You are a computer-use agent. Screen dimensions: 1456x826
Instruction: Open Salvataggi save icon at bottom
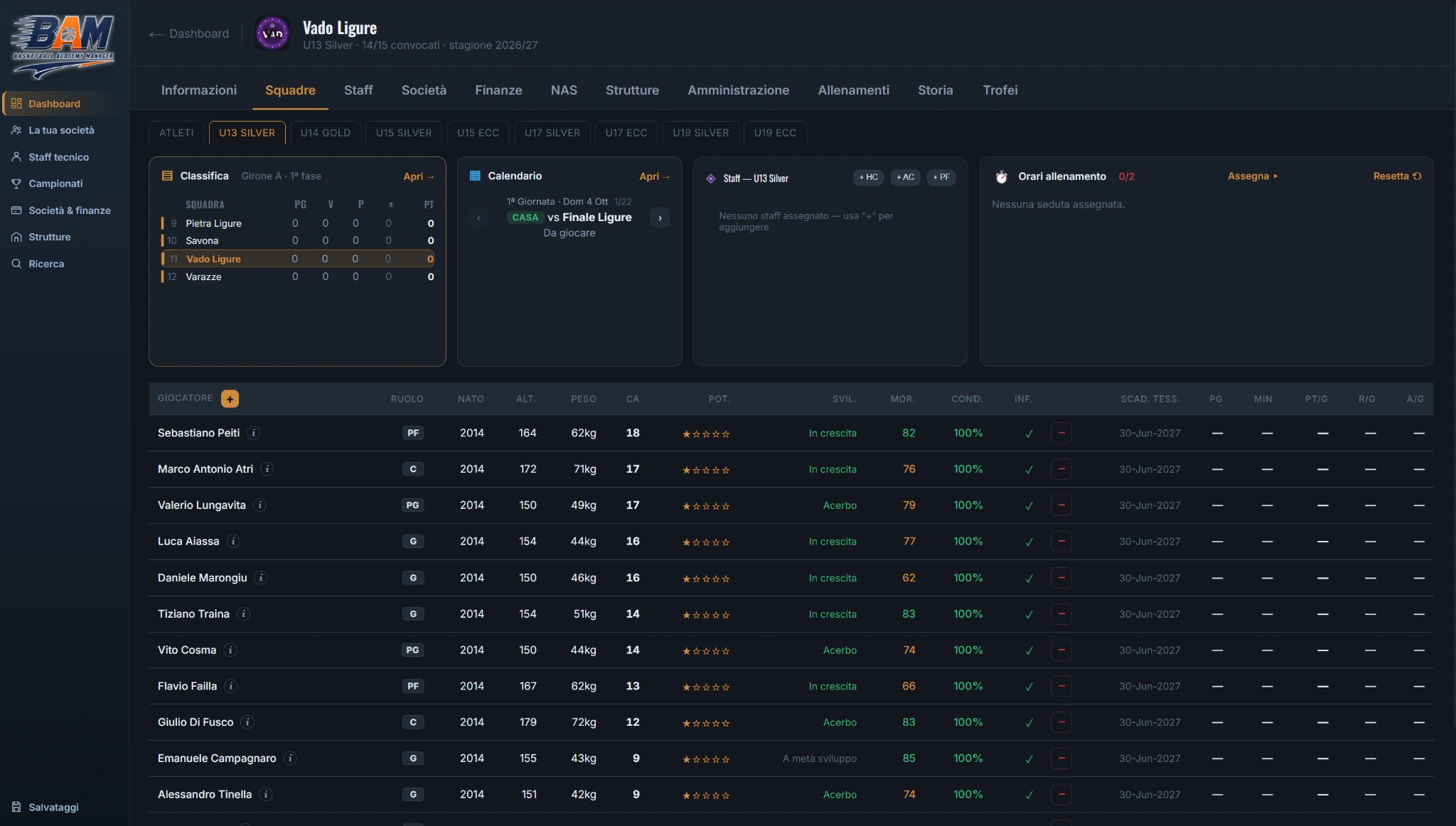point(16,808)
